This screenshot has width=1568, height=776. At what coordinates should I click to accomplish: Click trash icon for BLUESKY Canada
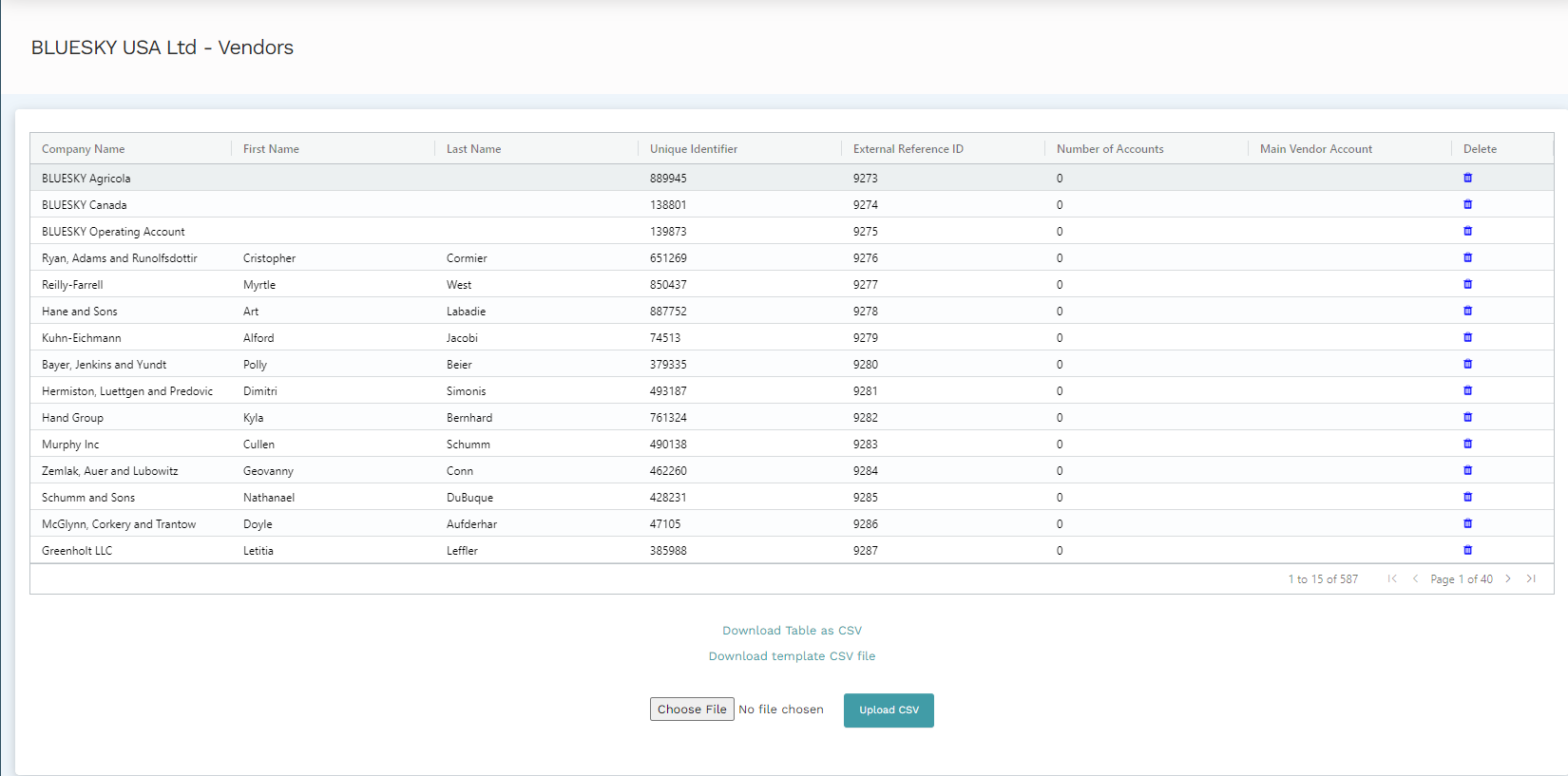pos(1467,204)
